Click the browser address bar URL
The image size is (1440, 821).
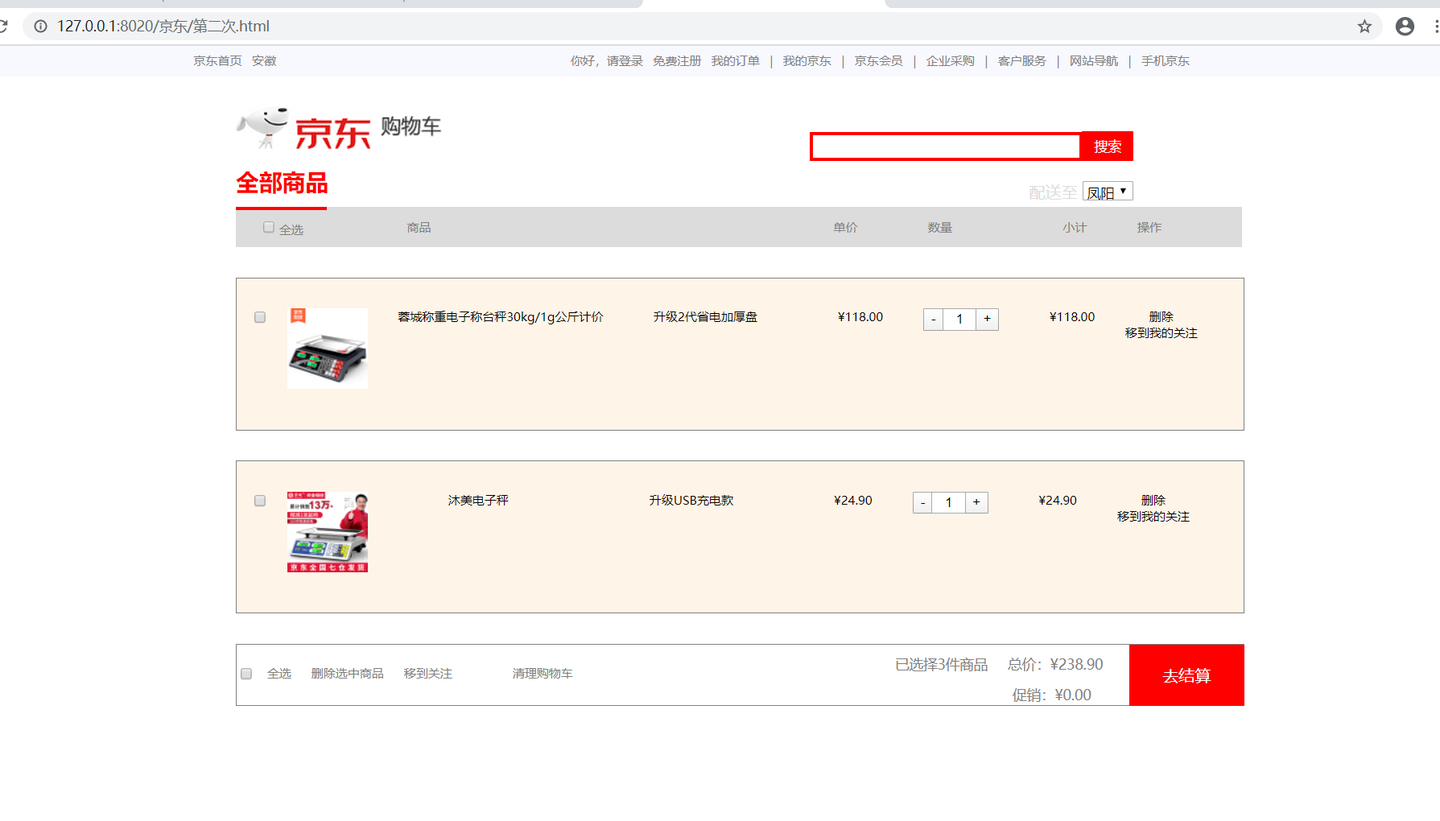[163, 27]
